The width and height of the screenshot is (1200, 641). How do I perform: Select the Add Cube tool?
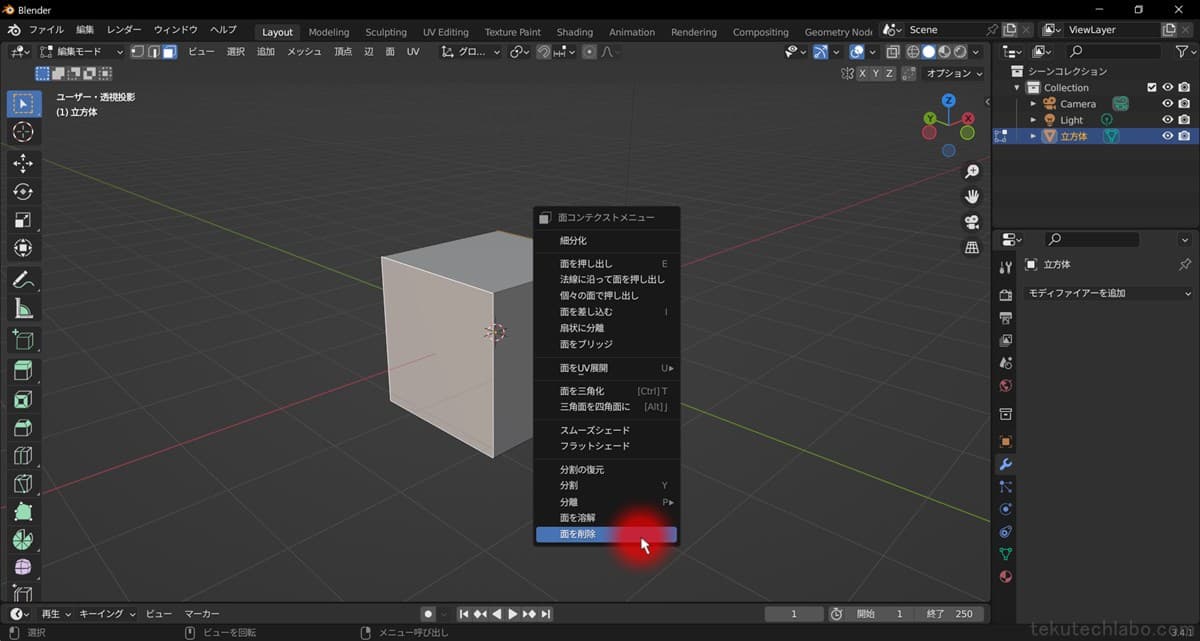(x=23, y=340)
